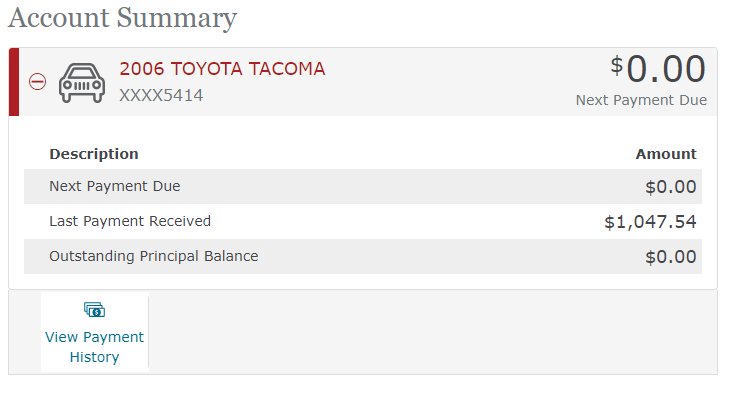Open View Payment History link
The image size is (741, 409).
click(95, 347)
